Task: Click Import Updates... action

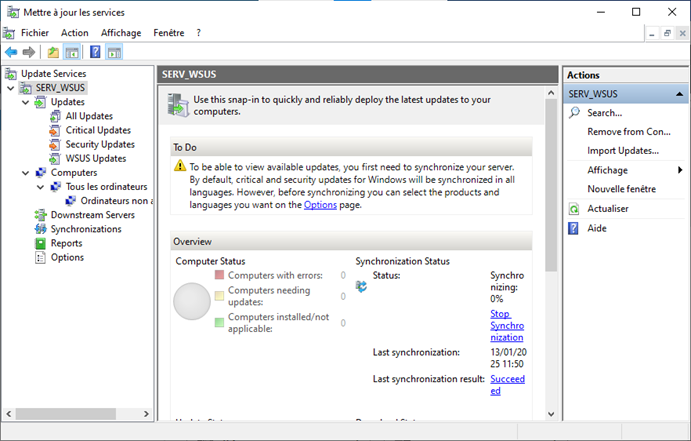Action: click(623, 151)
